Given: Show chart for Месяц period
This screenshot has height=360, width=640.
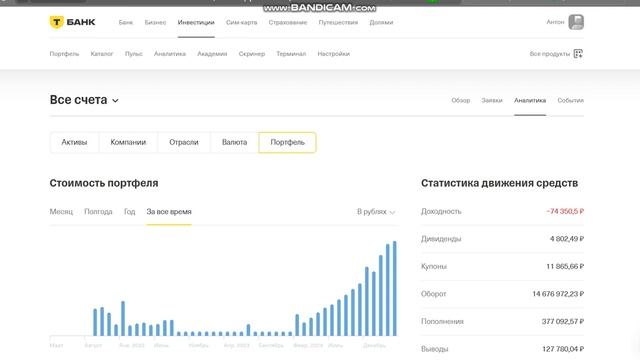Looking at the screenshot, I should [61, 212].
